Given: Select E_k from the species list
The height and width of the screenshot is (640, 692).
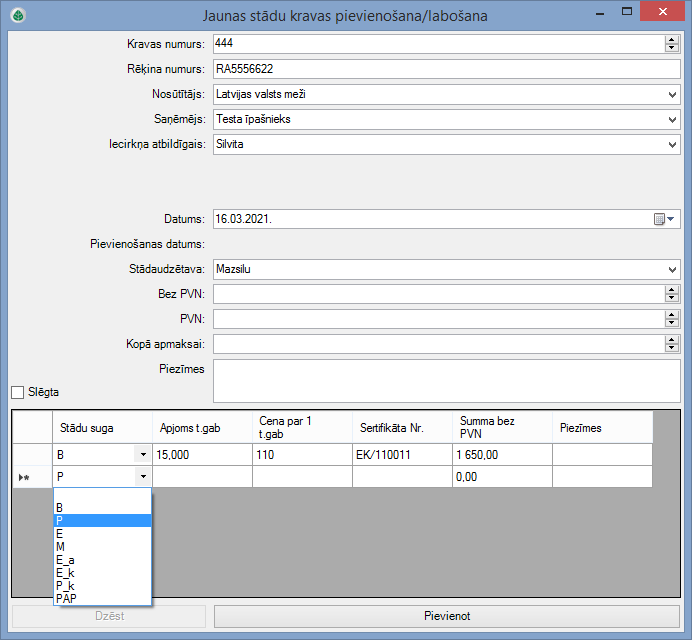Looking at the screenshot, I should 102,573.
